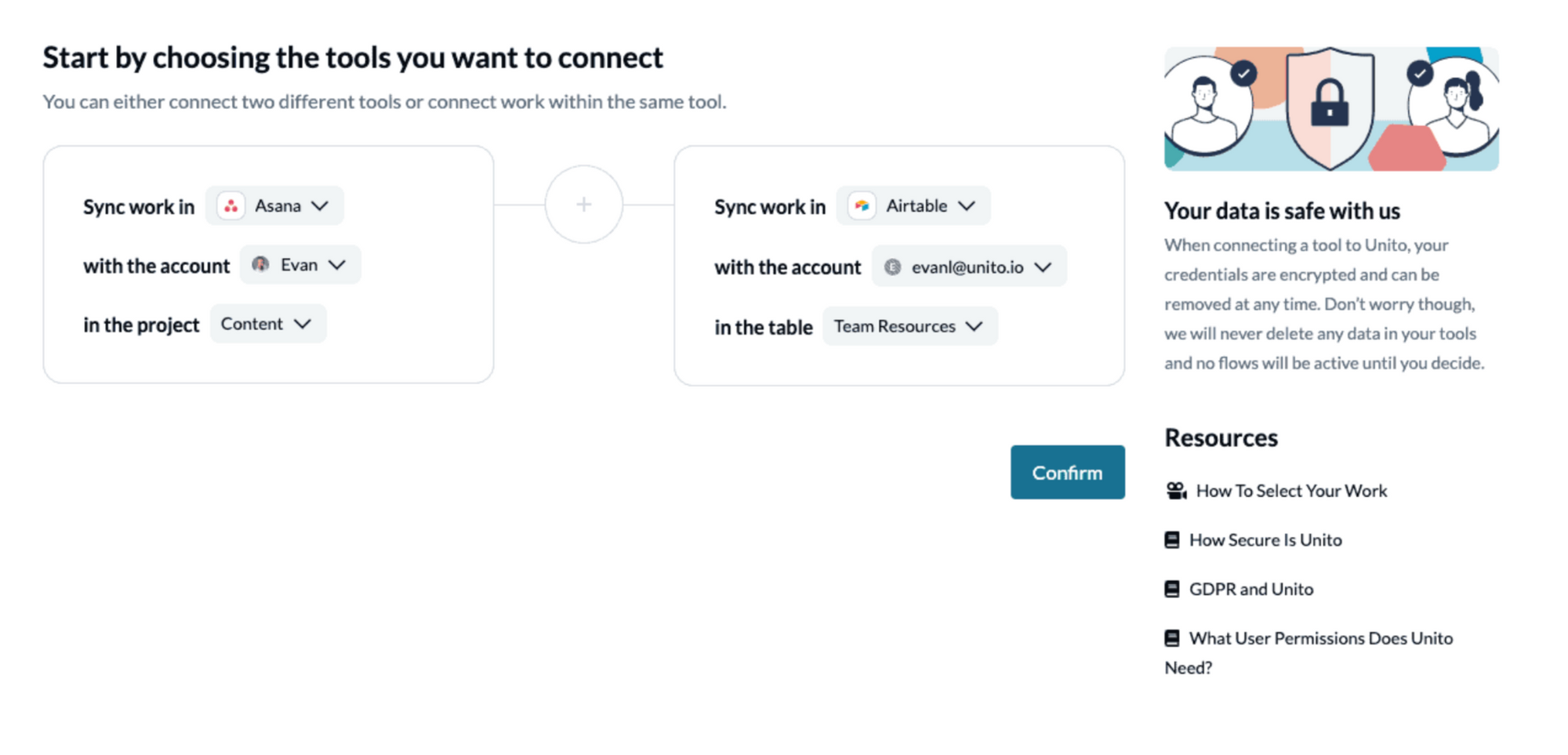Open How To Select Your Work link
The width and height of the screenshot is (1568, 755).
(1291, 491)
